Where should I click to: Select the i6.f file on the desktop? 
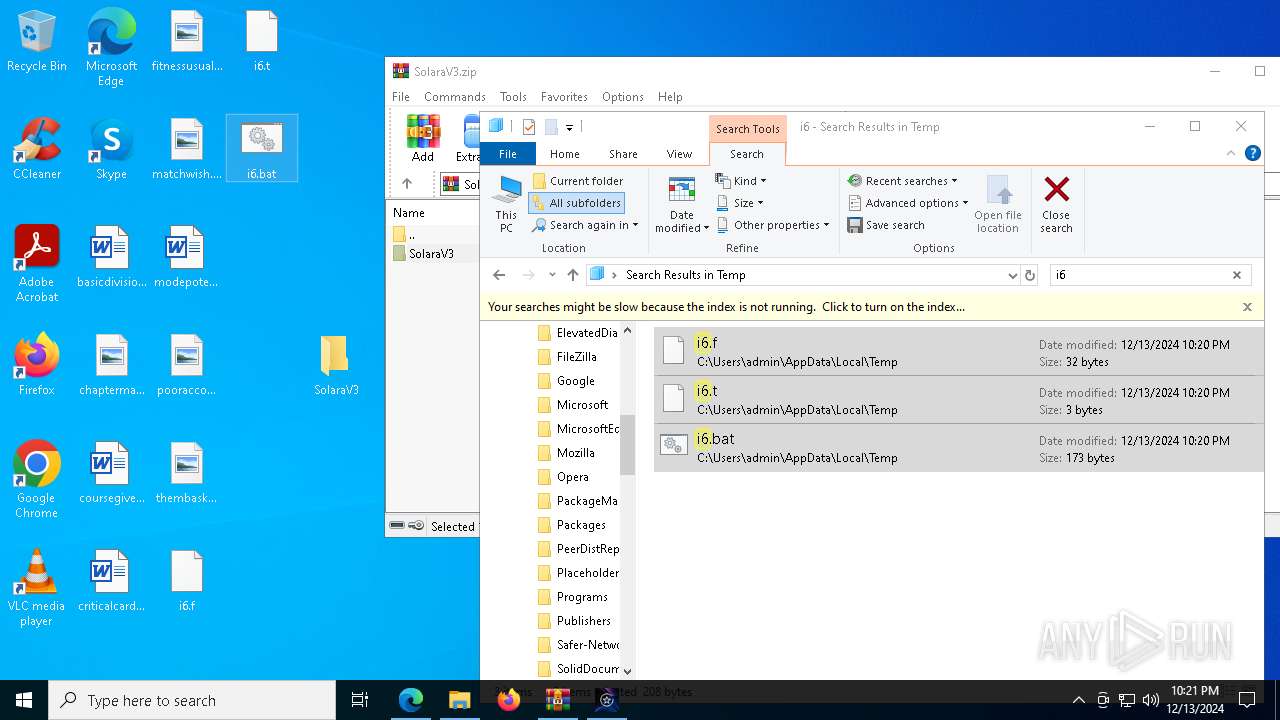tap(187, 582)
